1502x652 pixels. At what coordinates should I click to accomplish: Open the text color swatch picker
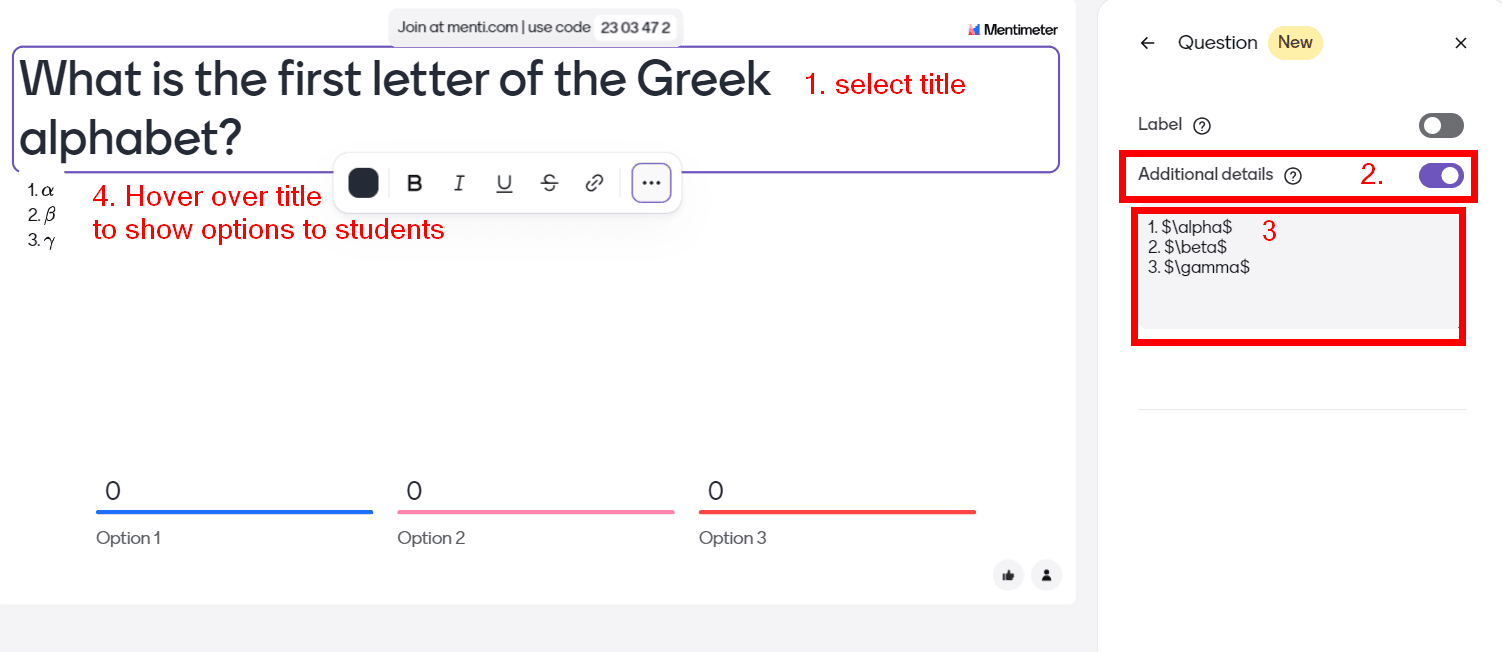(363, 182)
